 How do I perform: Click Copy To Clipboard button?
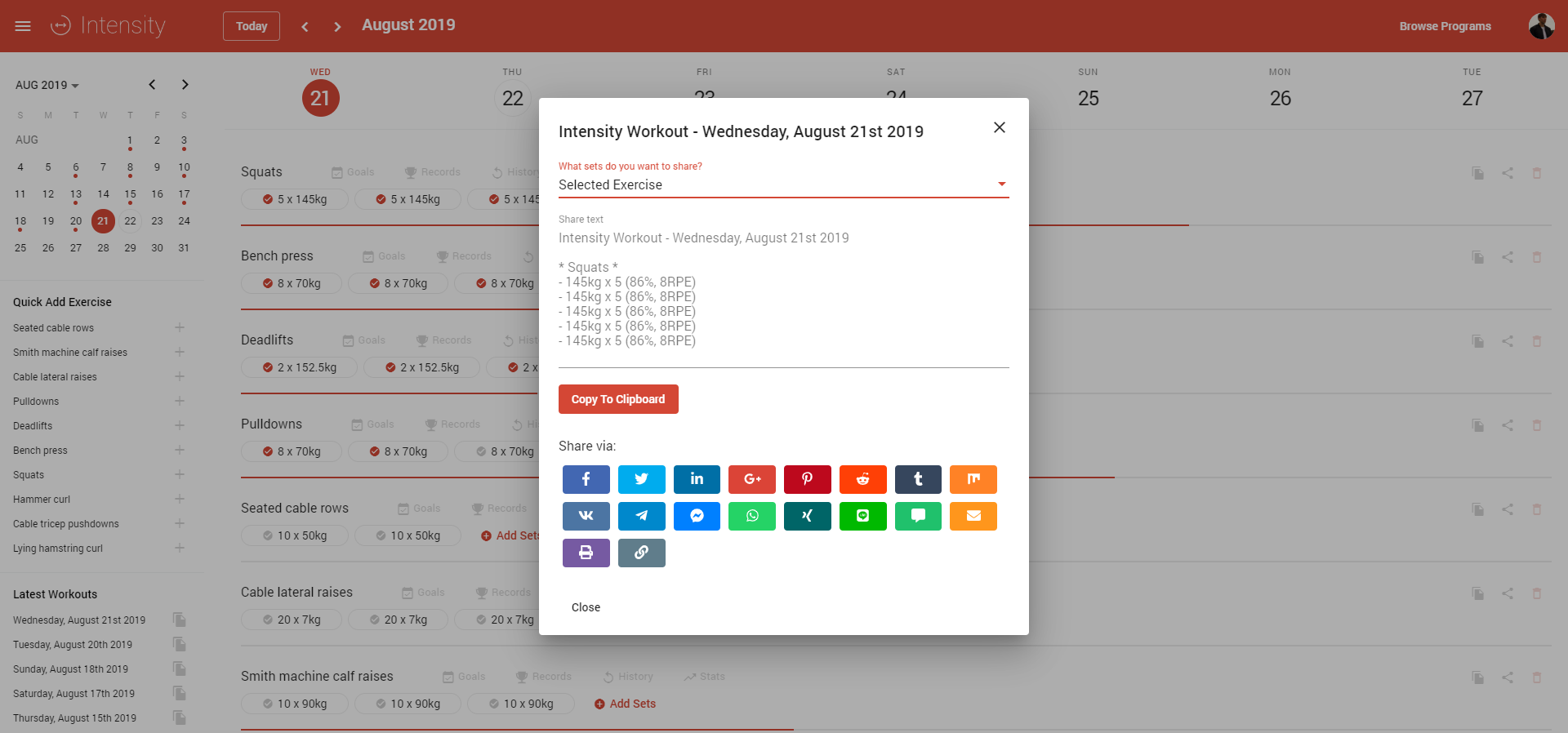point(618,399)
